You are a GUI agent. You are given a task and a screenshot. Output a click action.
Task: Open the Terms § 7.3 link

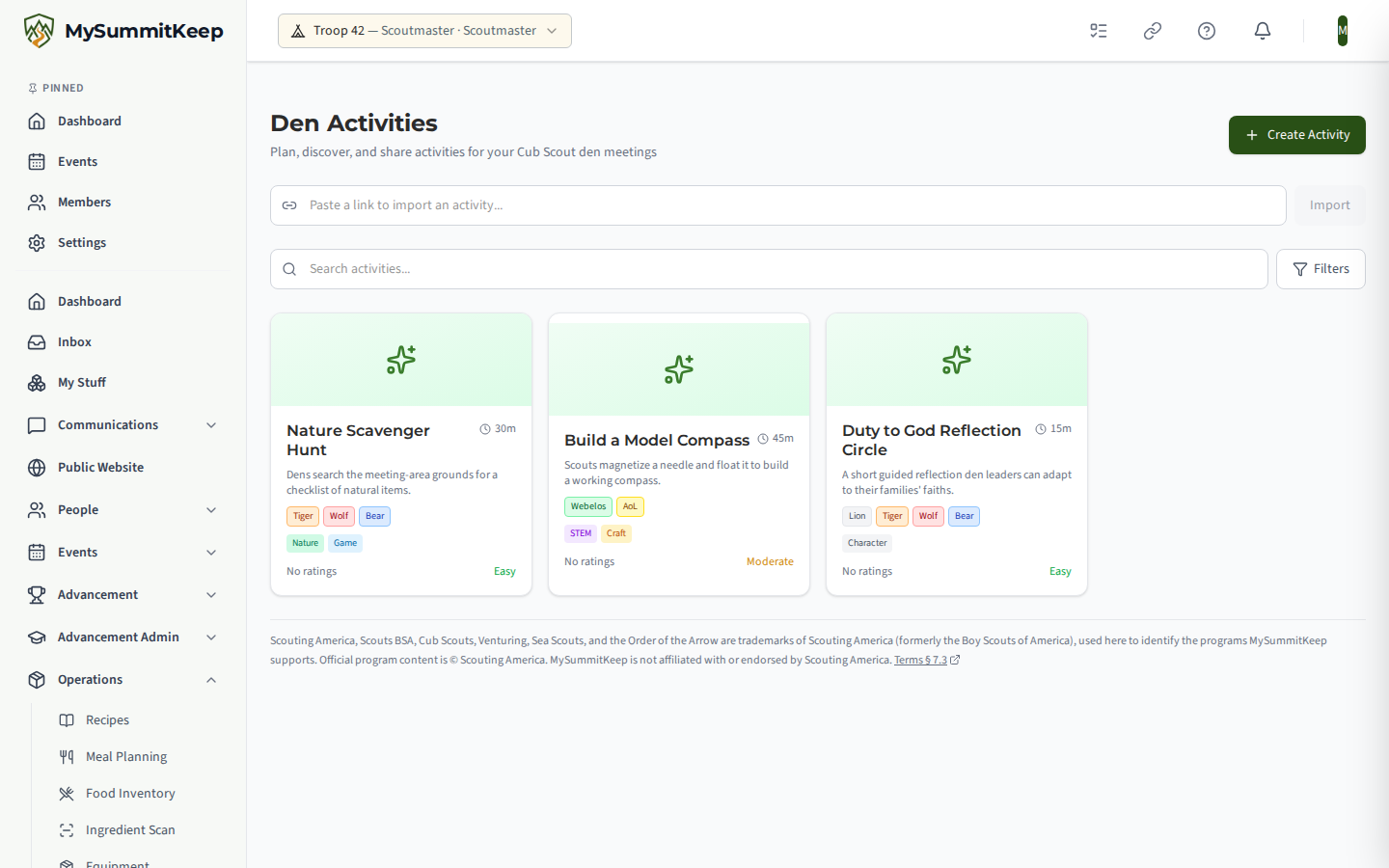(x=926, y=661)
